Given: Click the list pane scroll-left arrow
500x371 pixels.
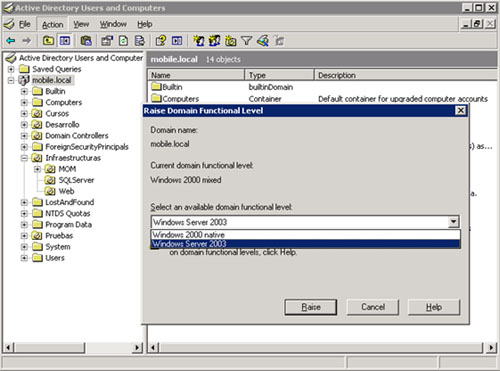Looking at the screenshot, I should coord(153,348).
